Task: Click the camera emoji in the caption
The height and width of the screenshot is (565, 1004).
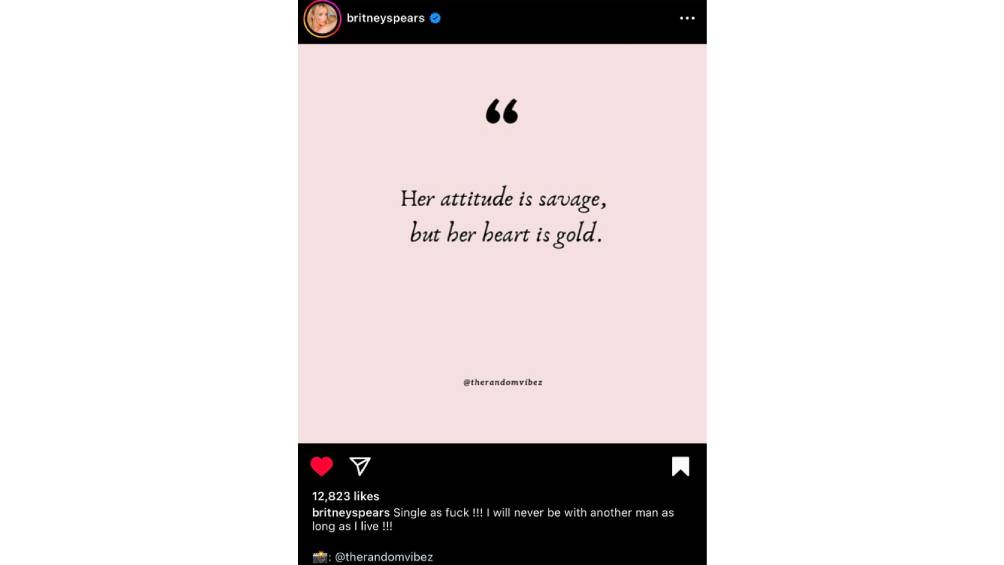Action: coord(320,557)
